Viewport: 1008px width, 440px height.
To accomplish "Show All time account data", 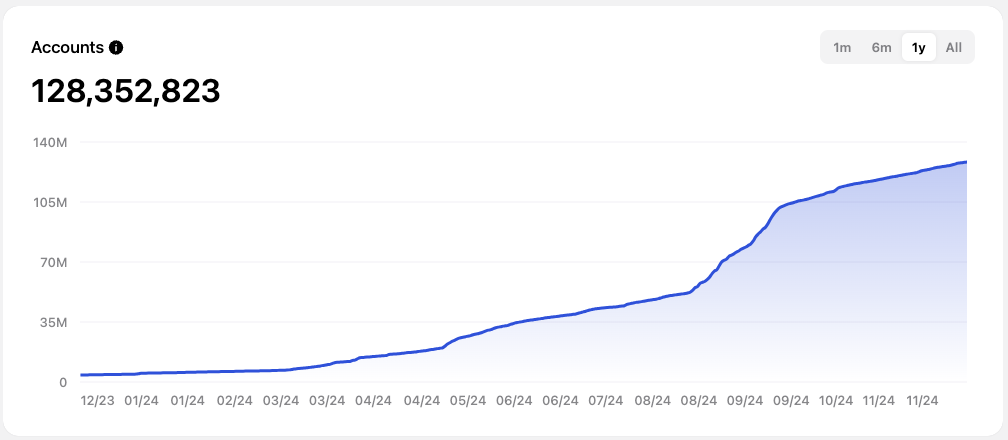I will click(954, 47).
